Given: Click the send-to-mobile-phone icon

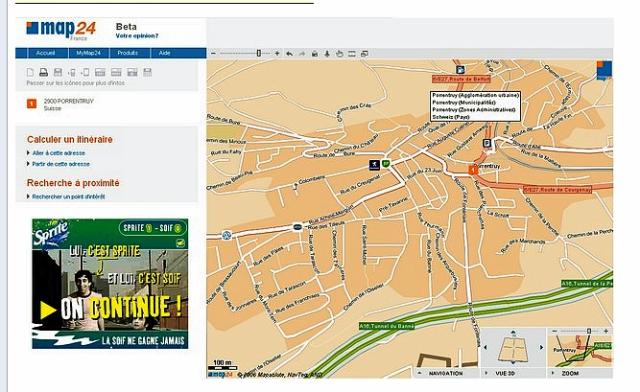Looking at the screenshot, I should 72,72.
